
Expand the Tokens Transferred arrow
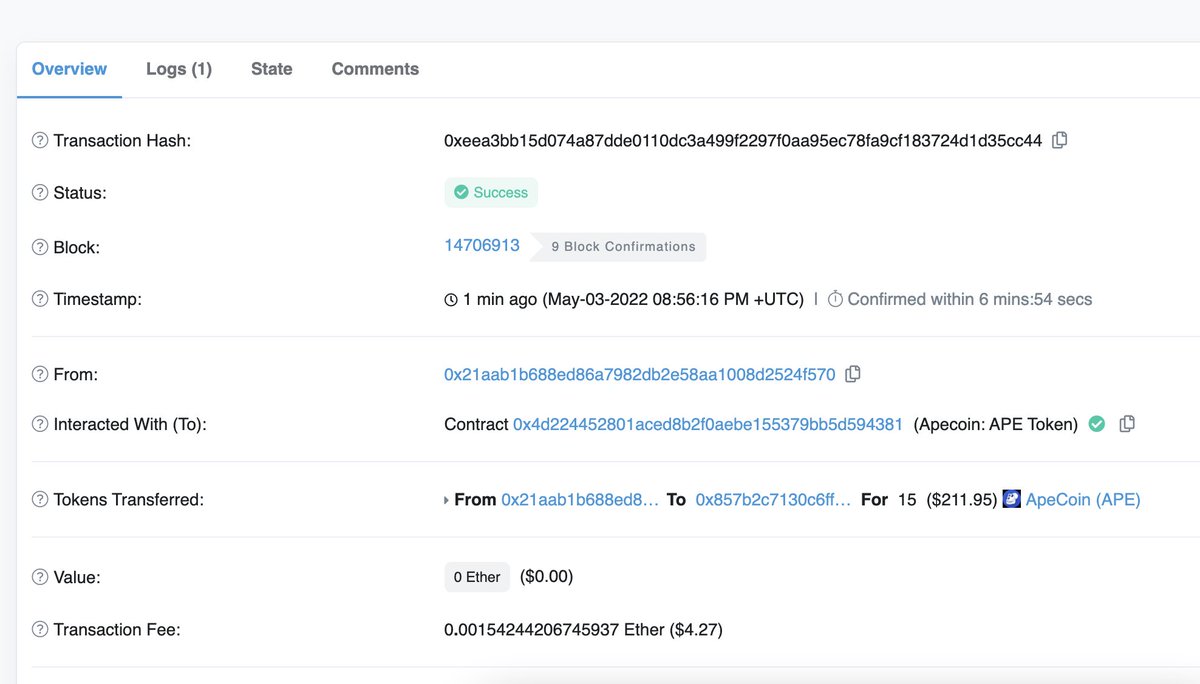click(x=446, y=500)
